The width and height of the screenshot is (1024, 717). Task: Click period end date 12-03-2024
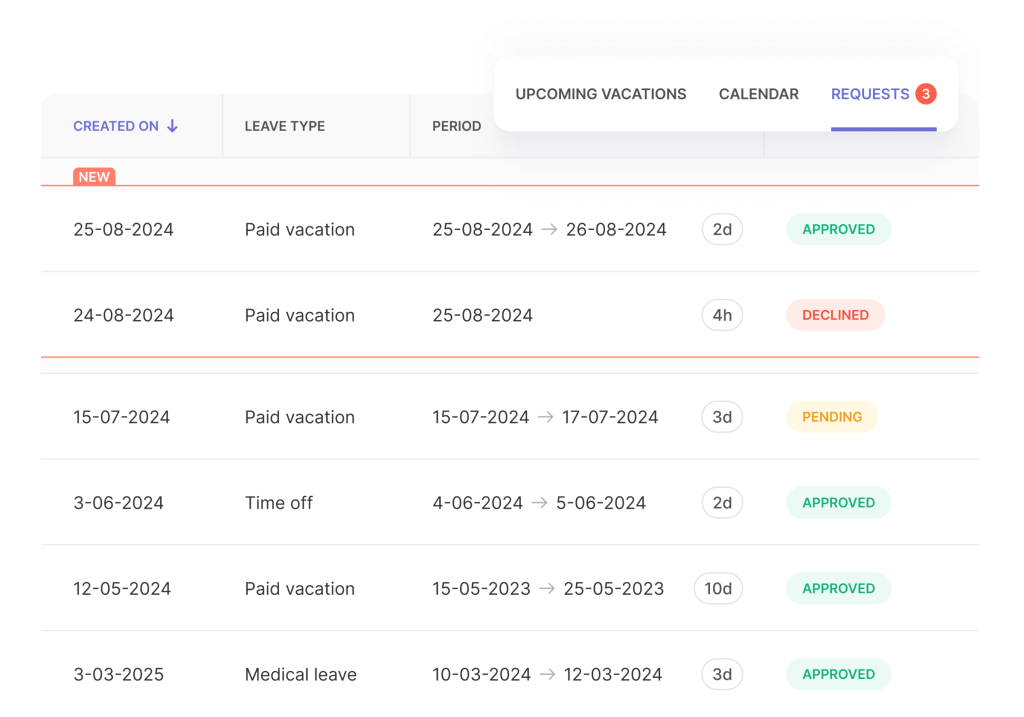[x=613, y=675]
